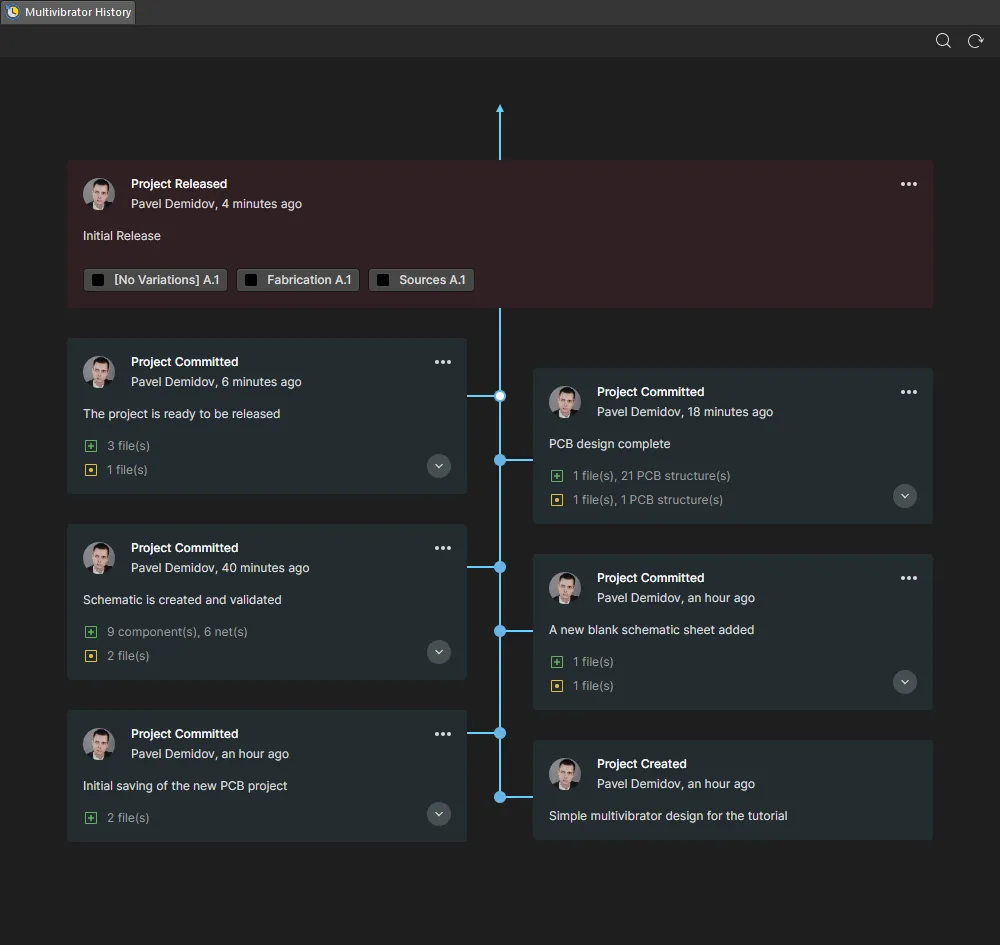Image resolution: width=1000 pixels, height=945 pixels.
Task: Click 'The project is ready to be released' text
Action: [x=182, y=414]
